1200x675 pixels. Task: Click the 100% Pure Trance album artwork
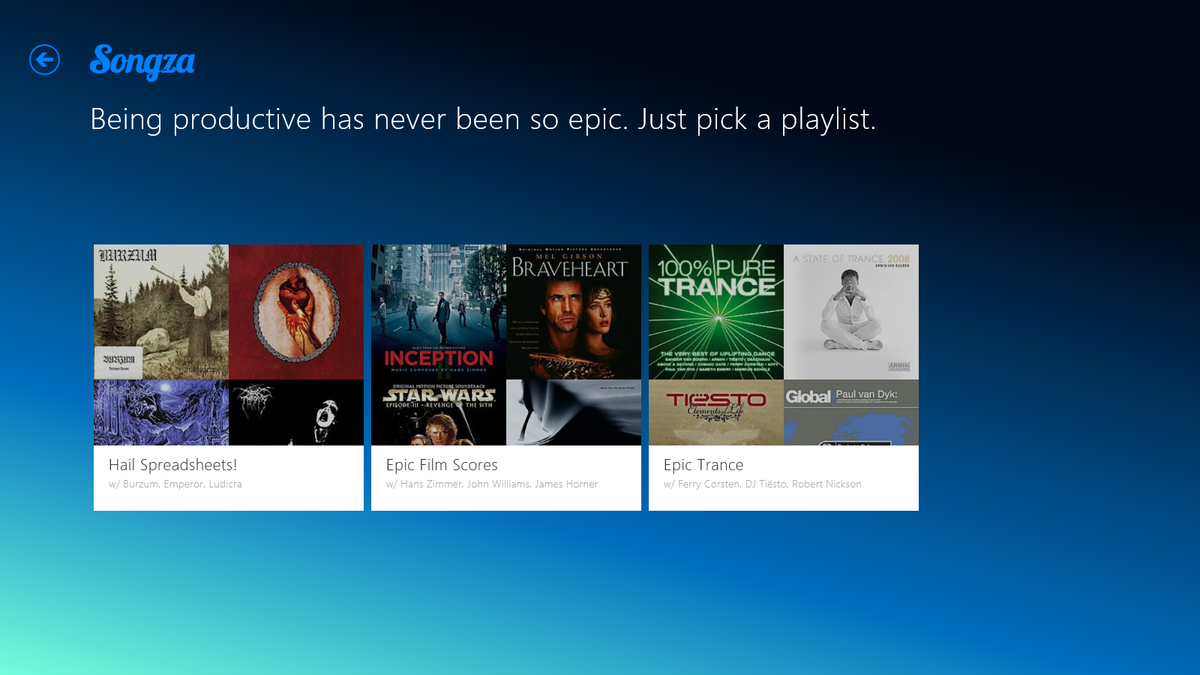coord(716,312)
